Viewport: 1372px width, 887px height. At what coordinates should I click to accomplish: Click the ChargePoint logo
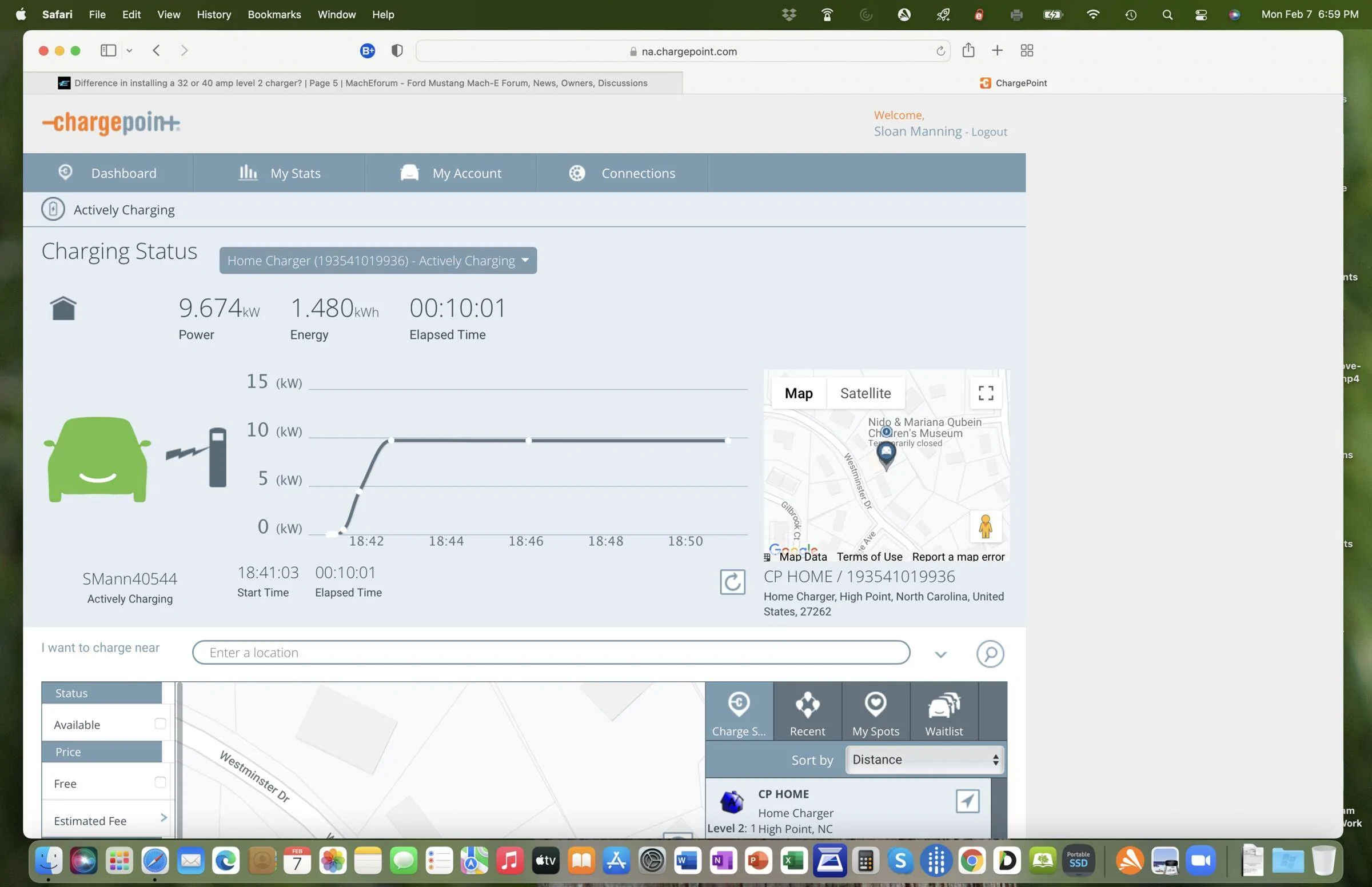click(111, 123)
